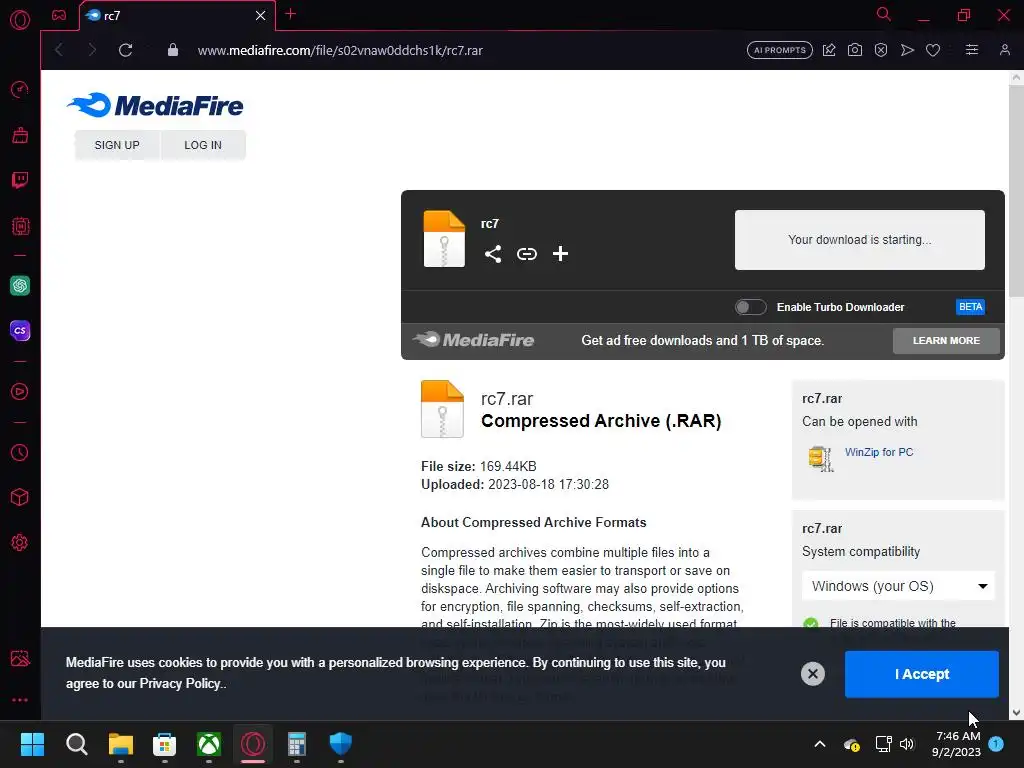
Task: Expand Windows (your OS) dropdown
Action: (x=899, y=586)
